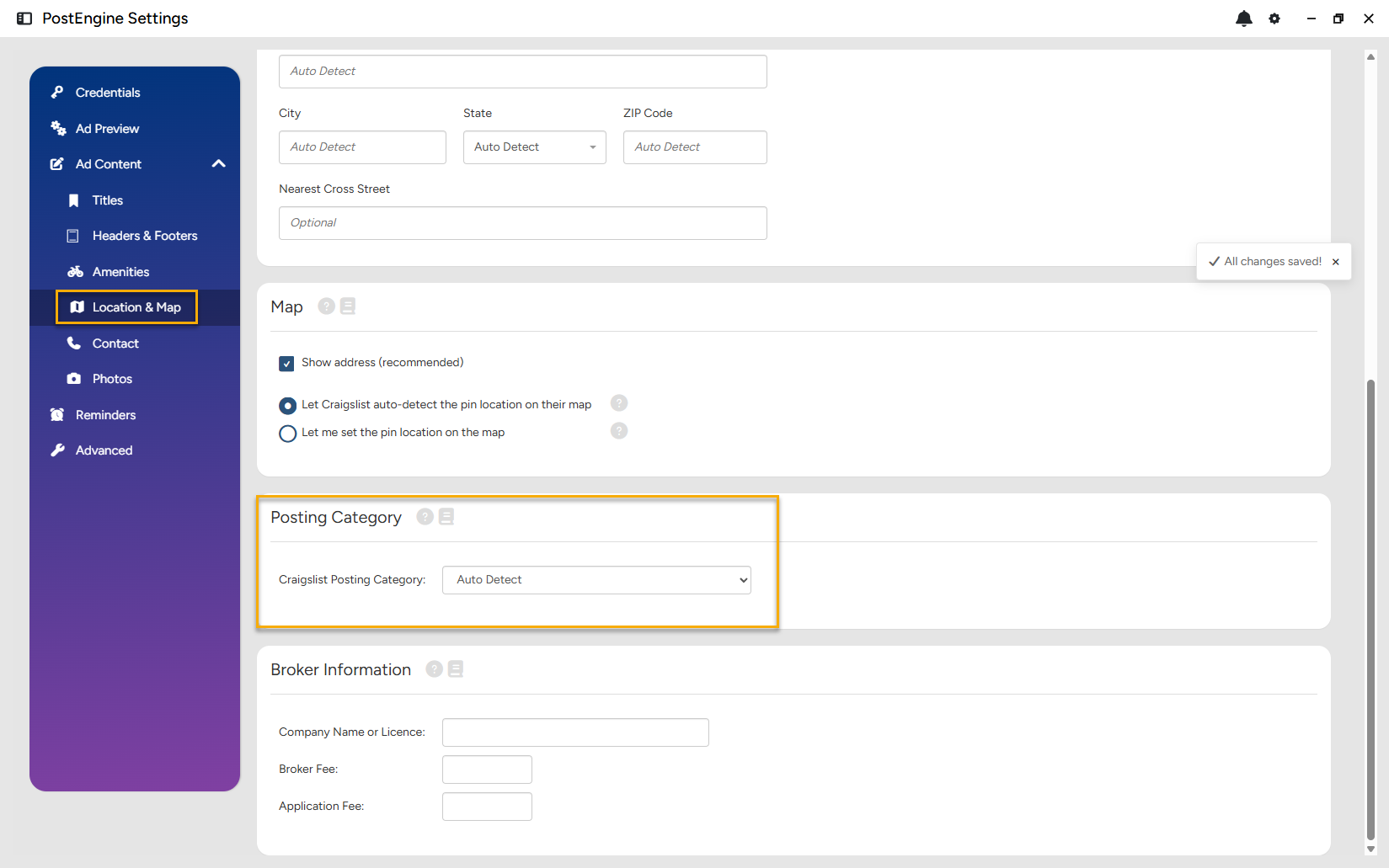Collapse the Ad Content sidebar section
The height and width of the screenshot is (868, 1389).
pyautogui.click(x=219, y=164)
